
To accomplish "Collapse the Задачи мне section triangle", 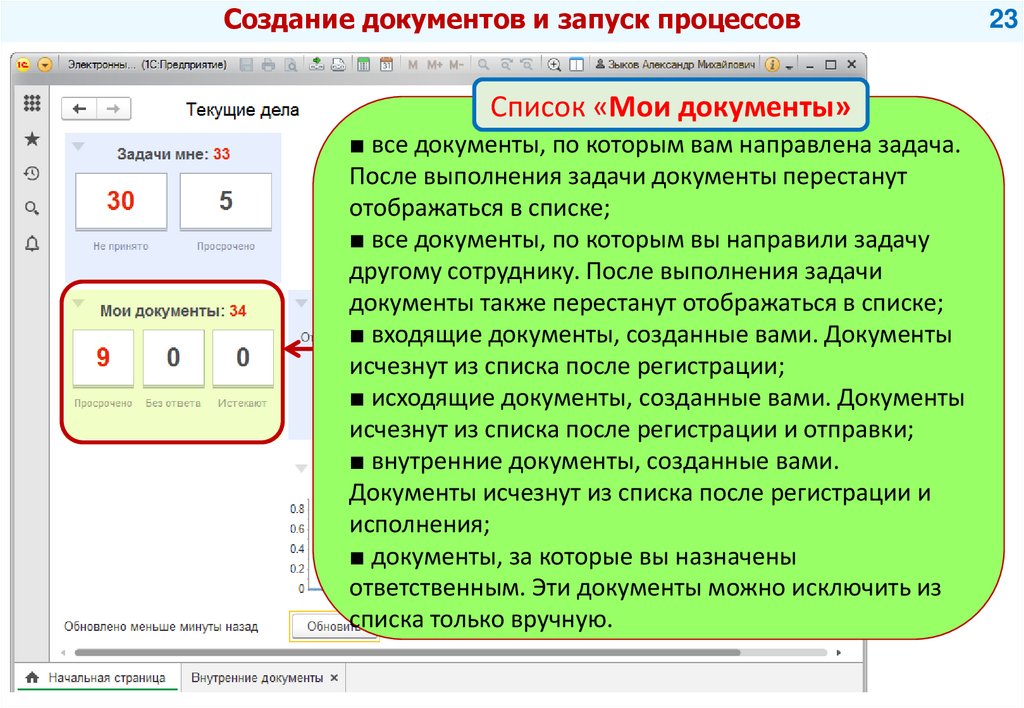I will pyautogui.click(x=78, y=146).
